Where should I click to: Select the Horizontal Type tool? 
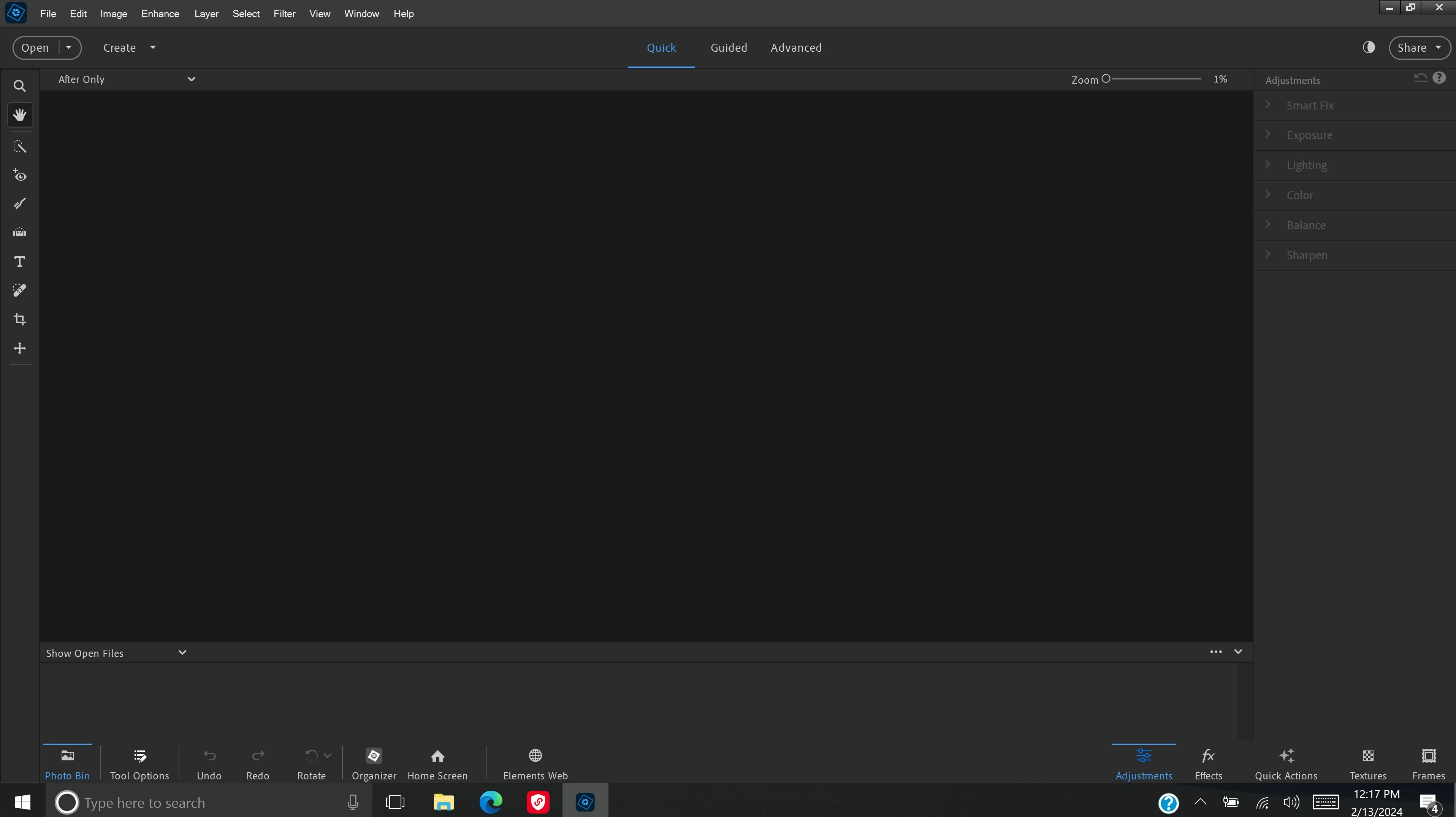20,262
